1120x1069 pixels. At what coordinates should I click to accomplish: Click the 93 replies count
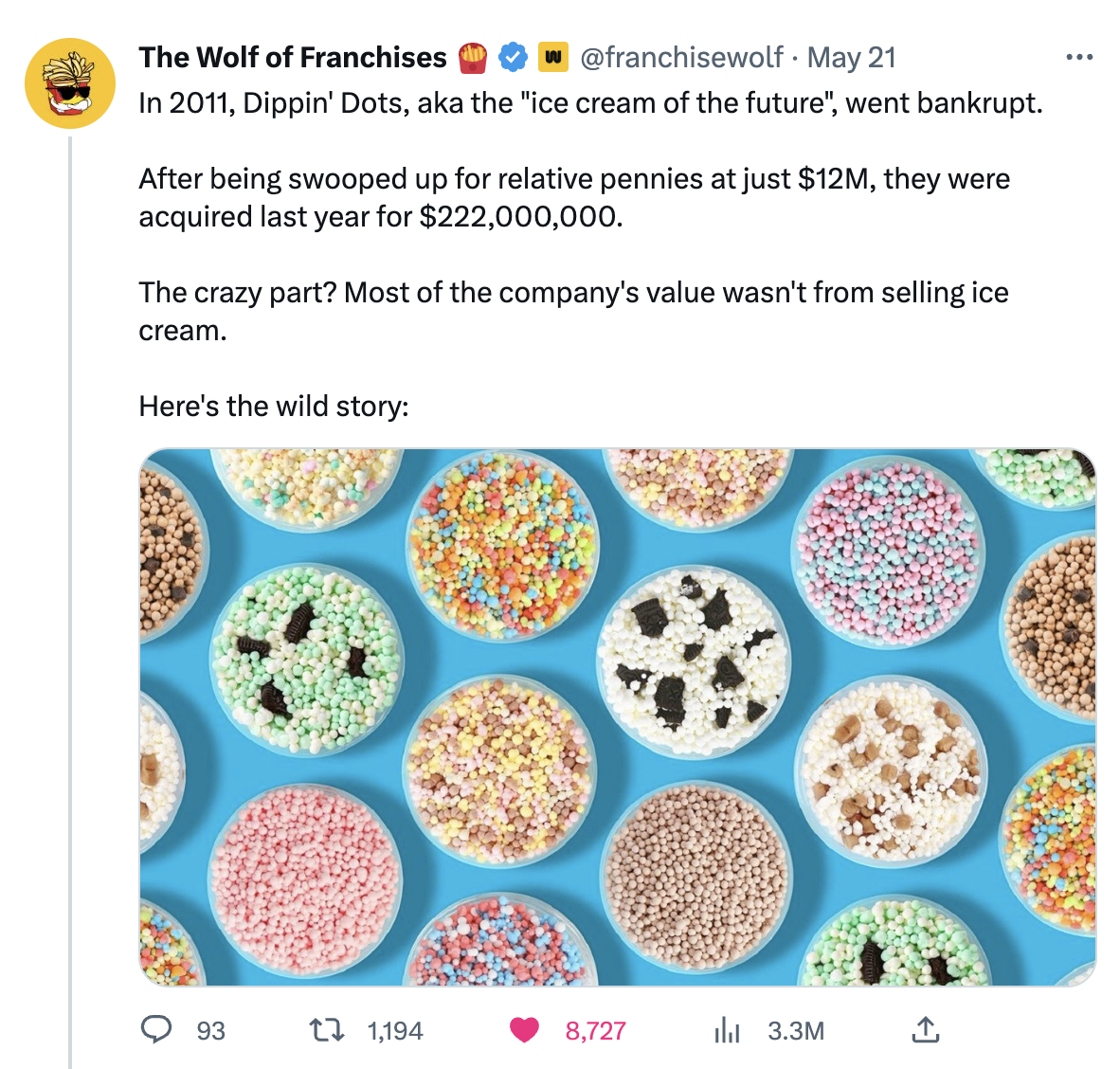(x=210, y=1030)
